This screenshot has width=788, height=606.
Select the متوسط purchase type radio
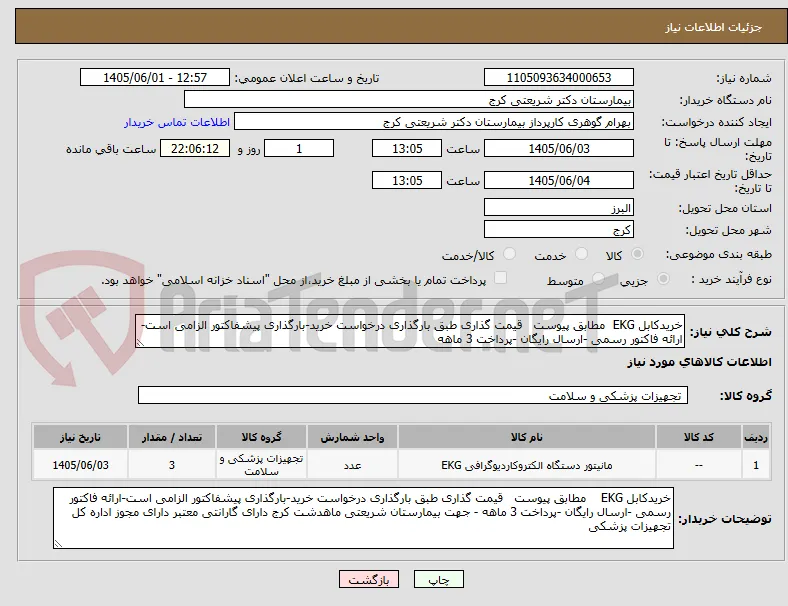[598, 278]
